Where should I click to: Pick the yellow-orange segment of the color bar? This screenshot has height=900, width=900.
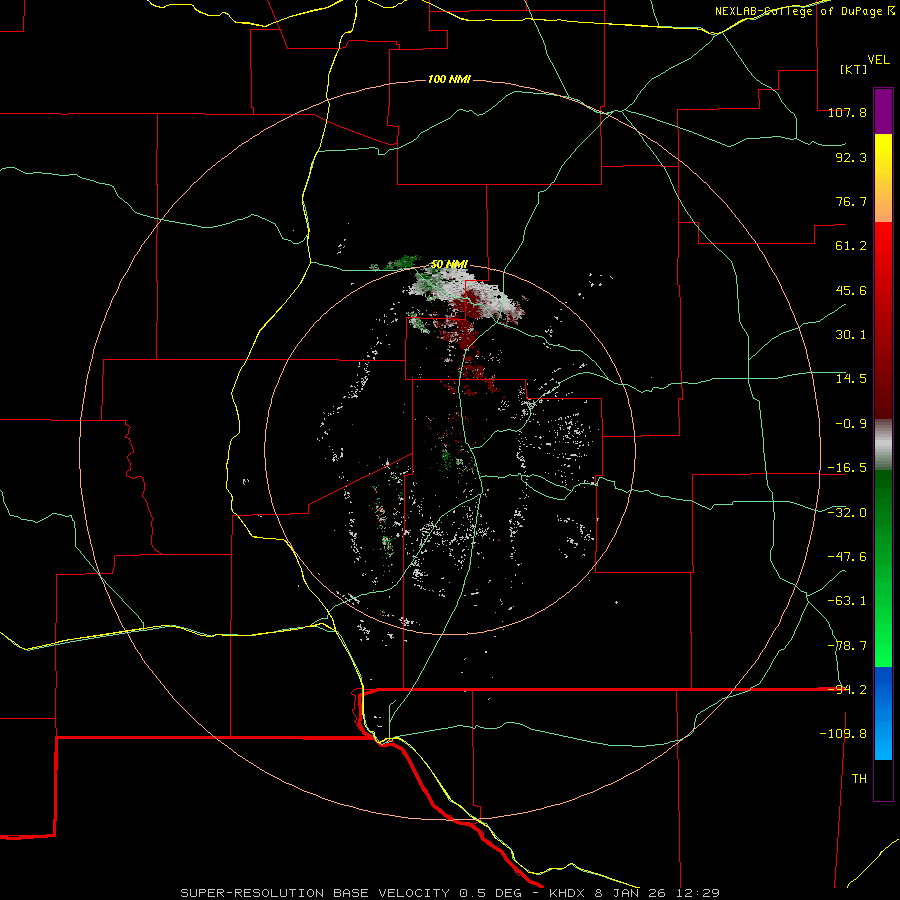tap(883, 178)
